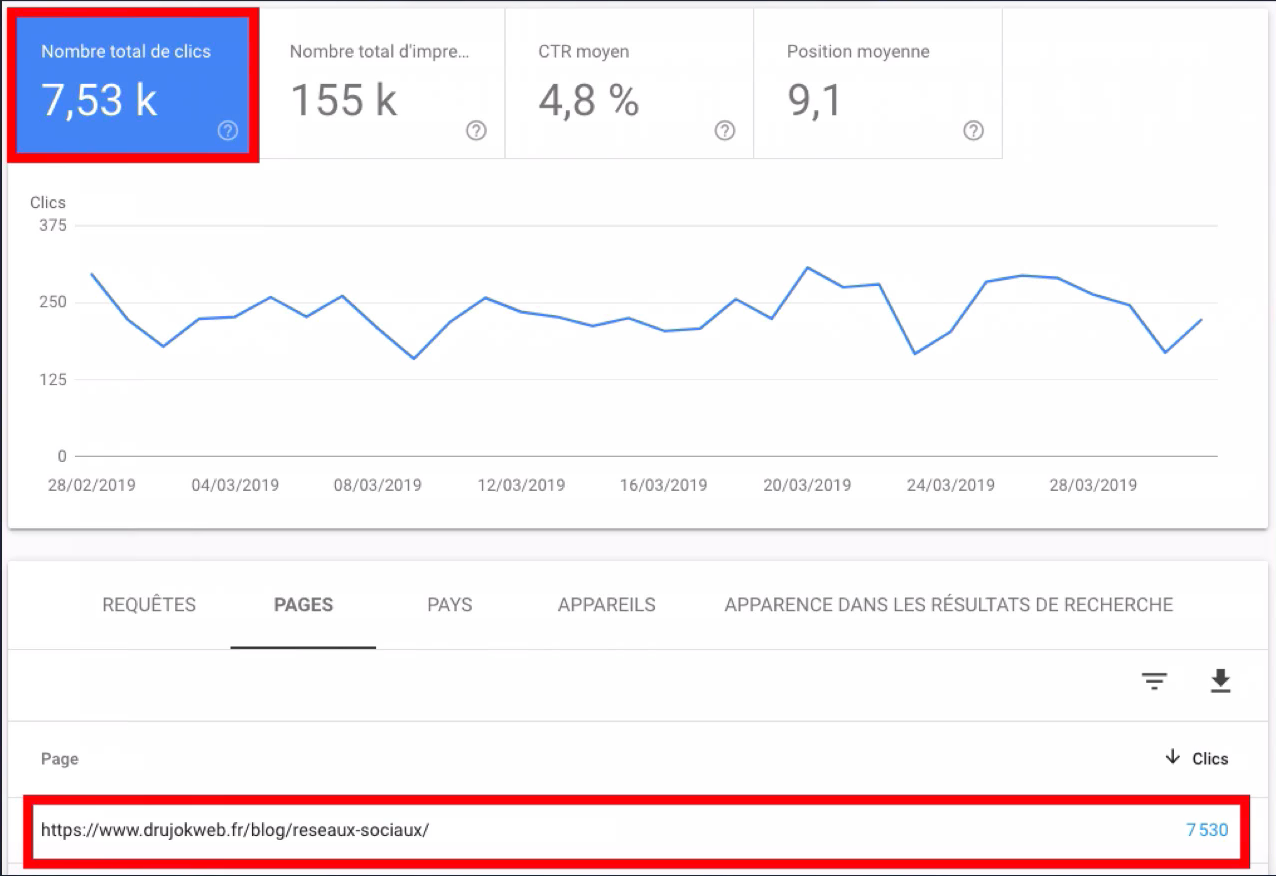
Task: Click the 7 530 clicks value
Action: (x=1207, y=829)
